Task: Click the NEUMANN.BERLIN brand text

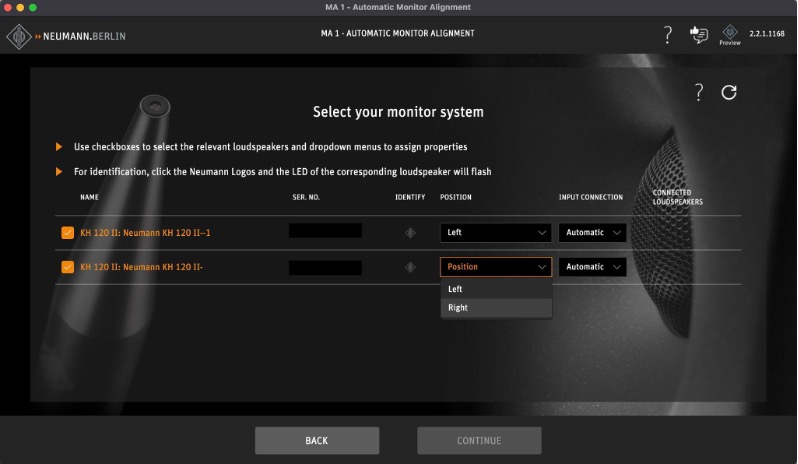Action: (x=84, y=37)
